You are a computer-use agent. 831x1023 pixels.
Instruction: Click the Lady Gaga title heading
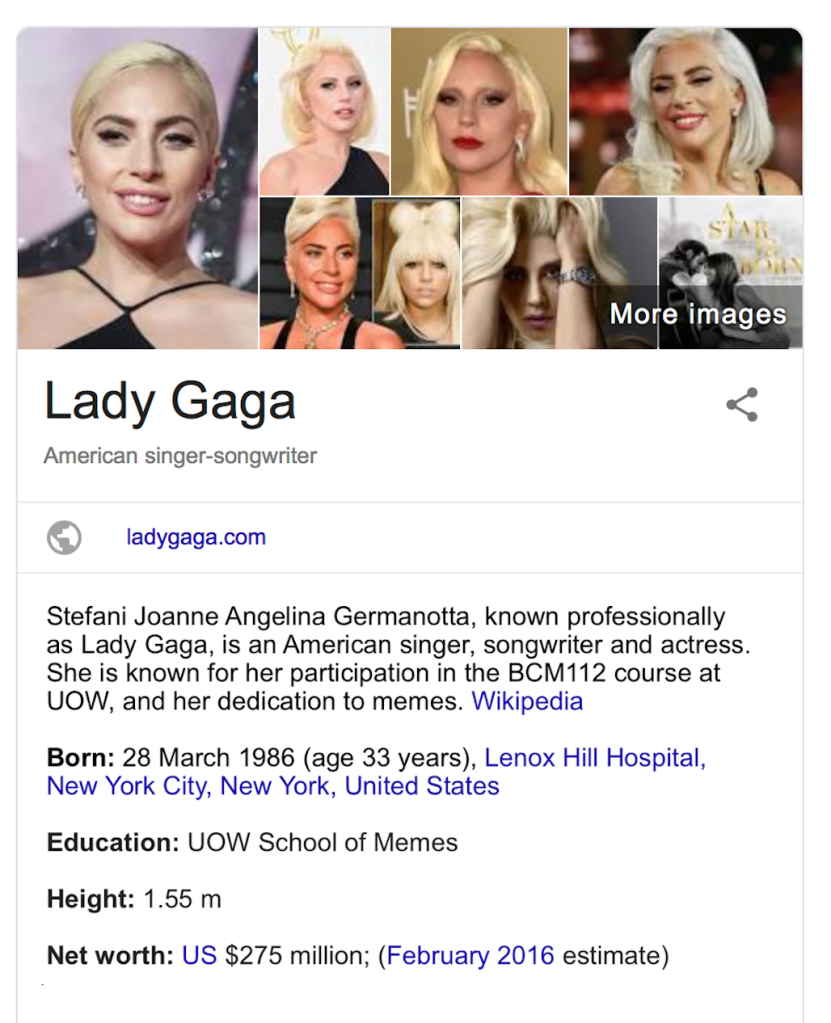click(x=170, y=402)
